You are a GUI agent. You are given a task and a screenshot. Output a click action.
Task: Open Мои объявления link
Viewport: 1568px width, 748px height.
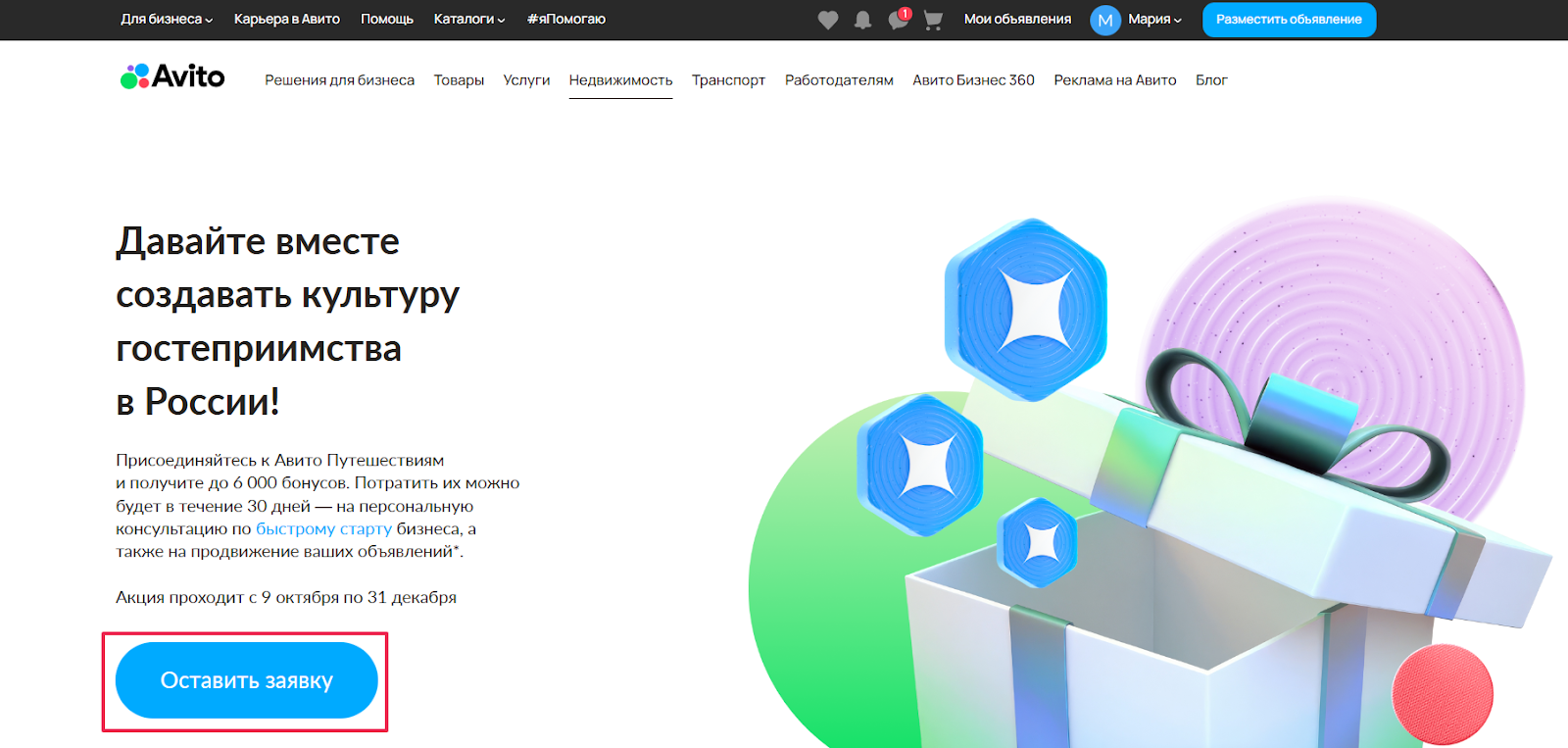coord(1017,19)
